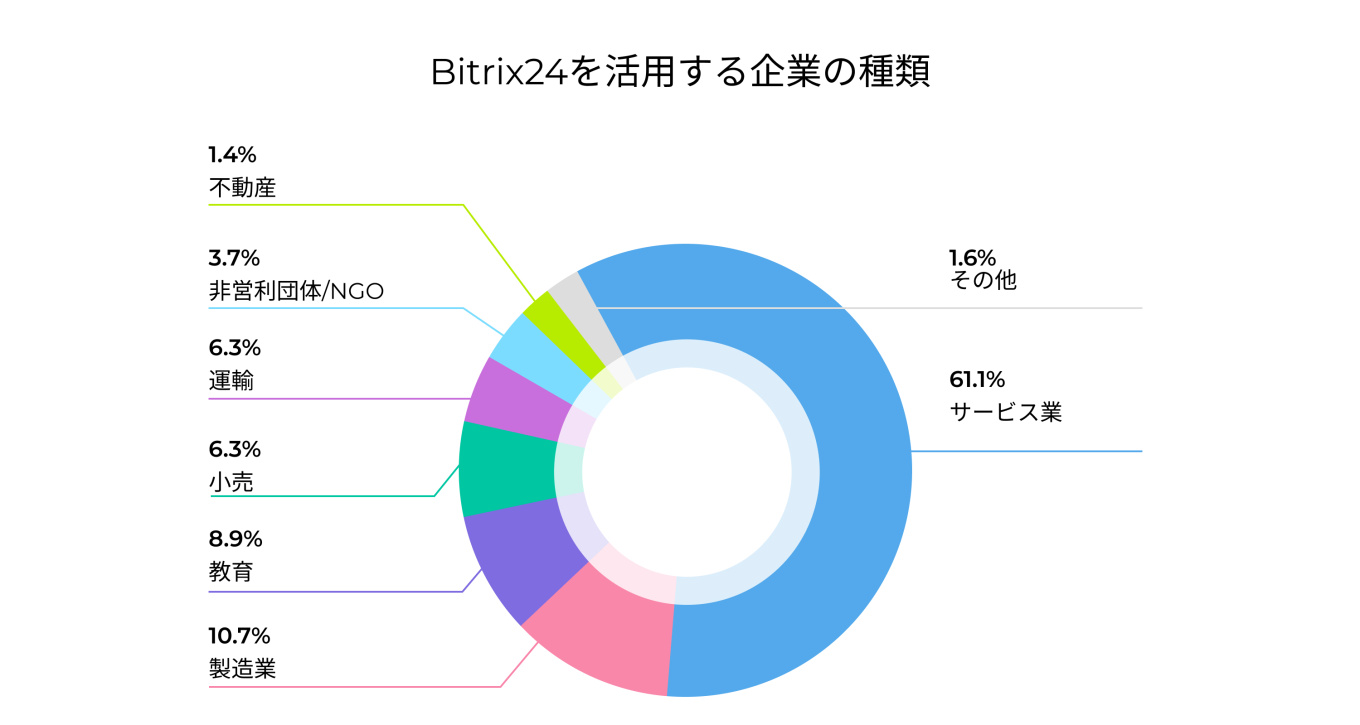Screen dimensions: 1360x725
Task: Select the 非営利団体/NGO label
Action: coord(297,291)
